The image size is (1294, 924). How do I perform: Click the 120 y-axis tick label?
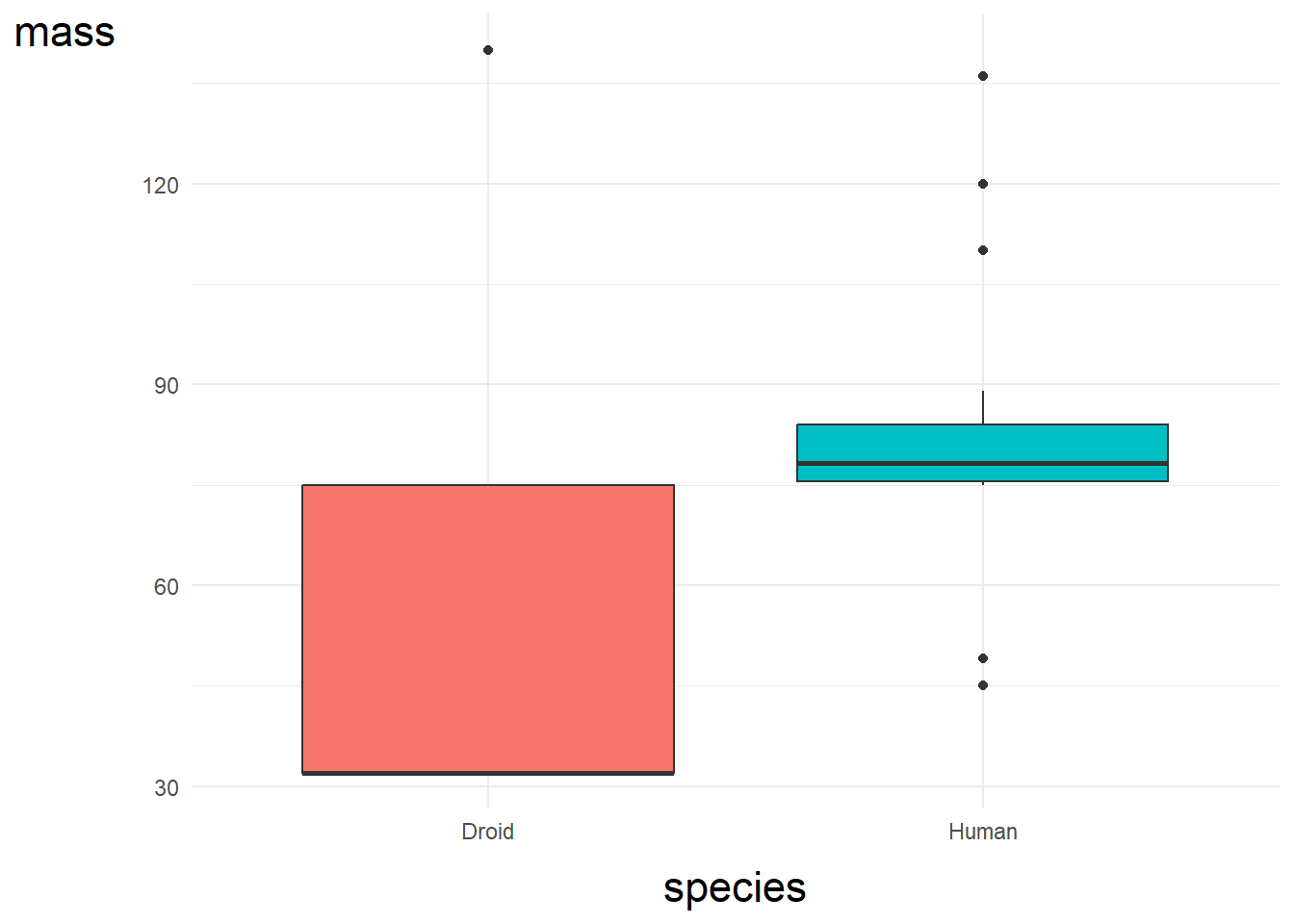point(161,186)
